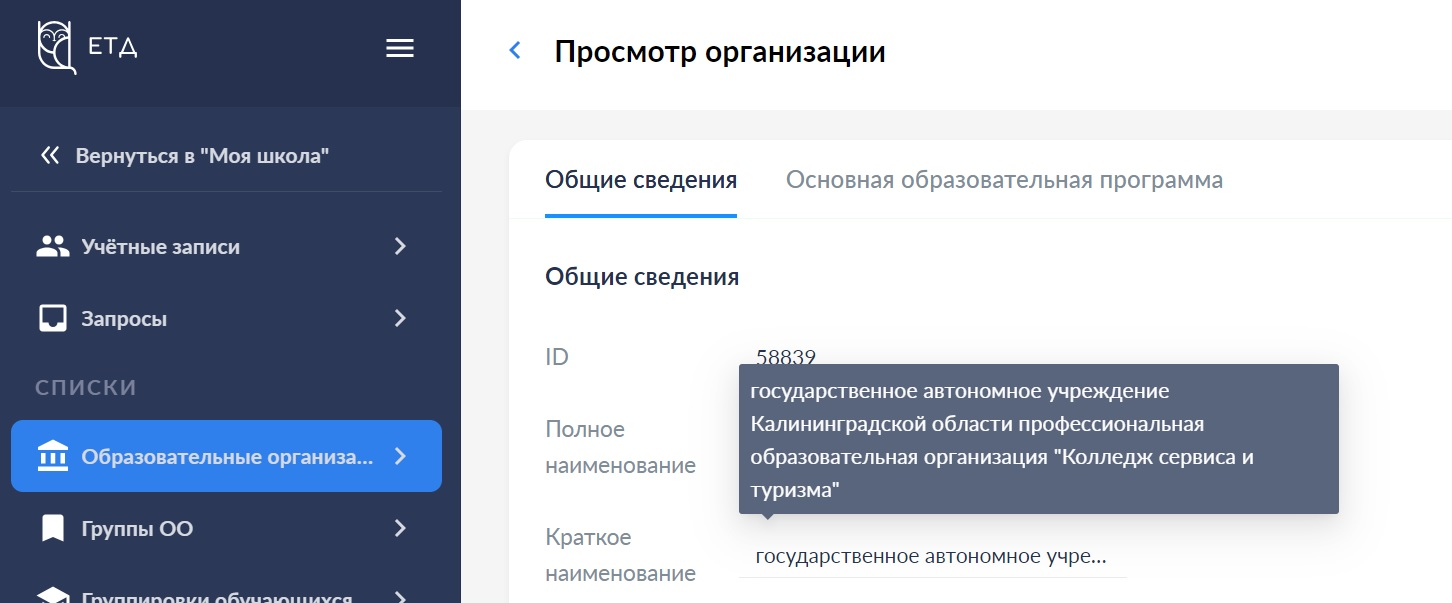Click the building icon for Образовательные организации
1452x603 pixels.
click(52, 457)
